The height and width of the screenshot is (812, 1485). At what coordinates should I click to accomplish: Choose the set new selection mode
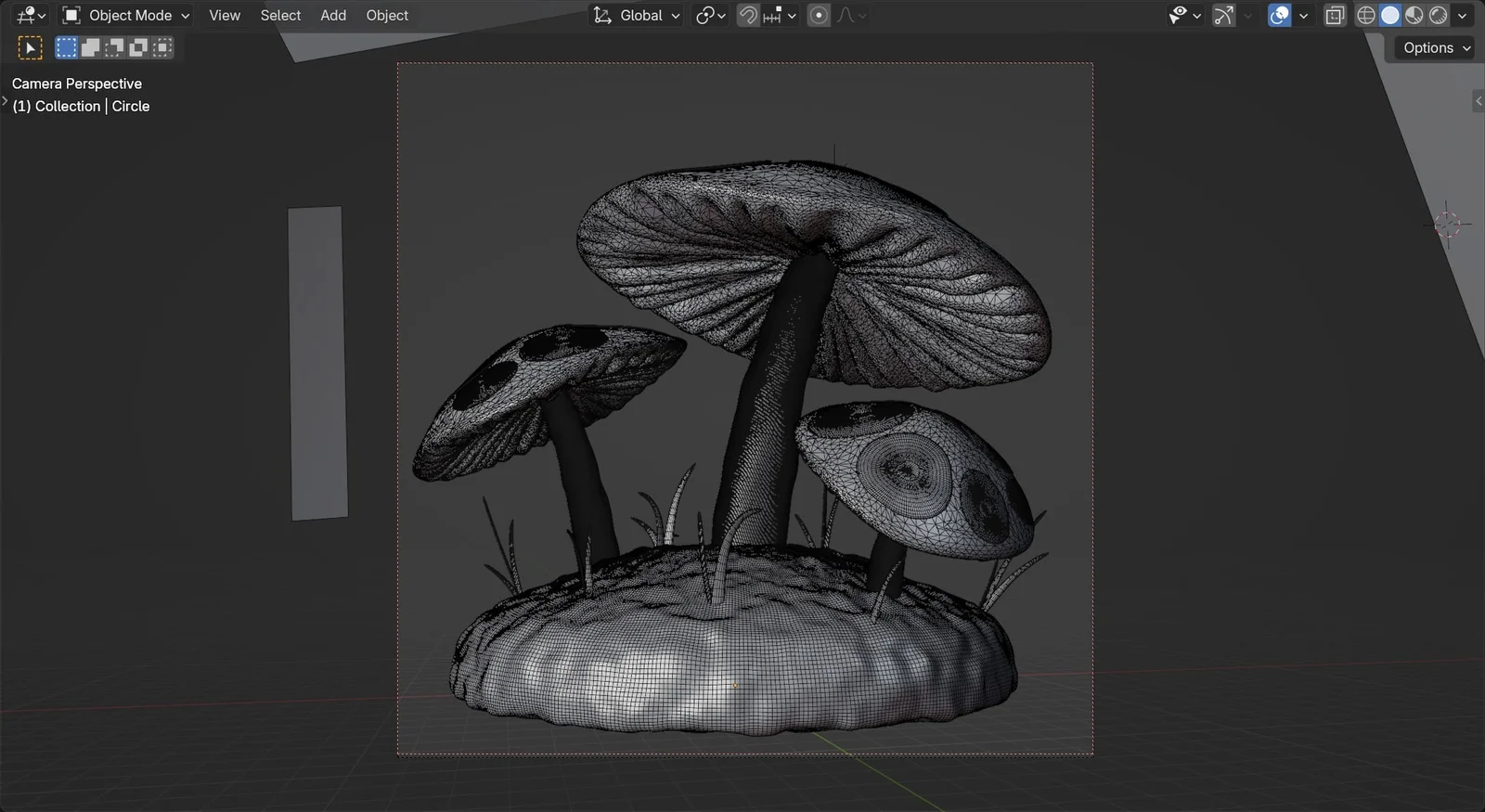coord(66,47)
